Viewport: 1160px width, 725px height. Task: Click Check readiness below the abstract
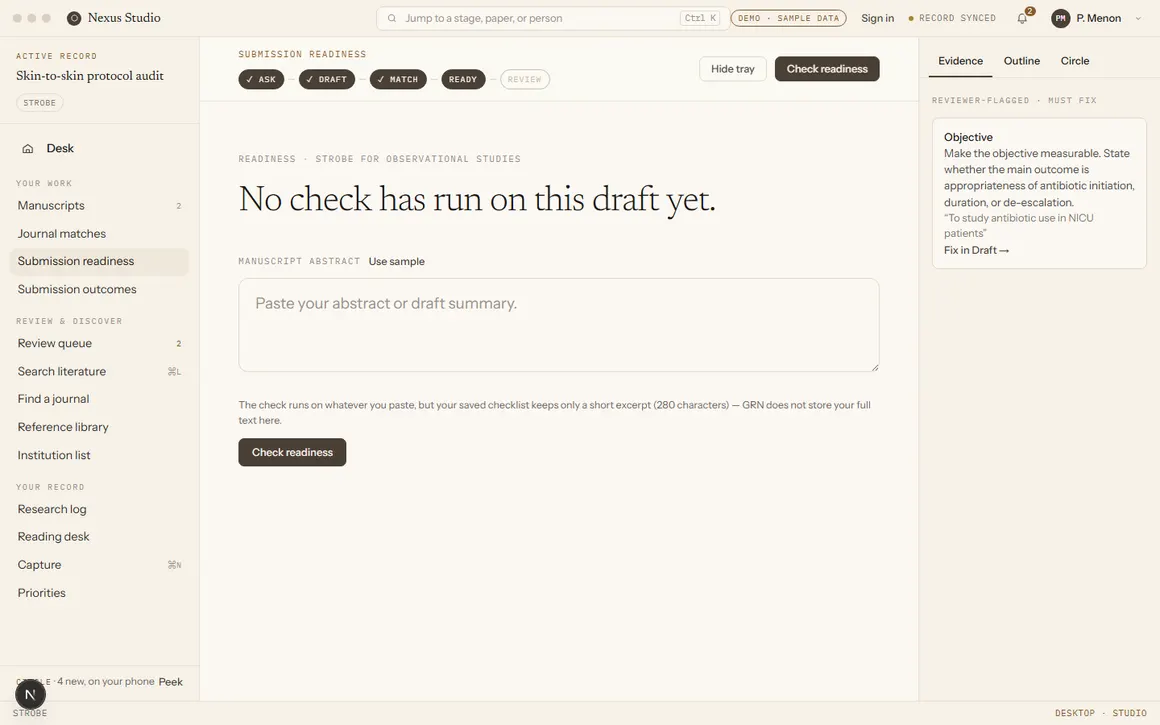292,452
